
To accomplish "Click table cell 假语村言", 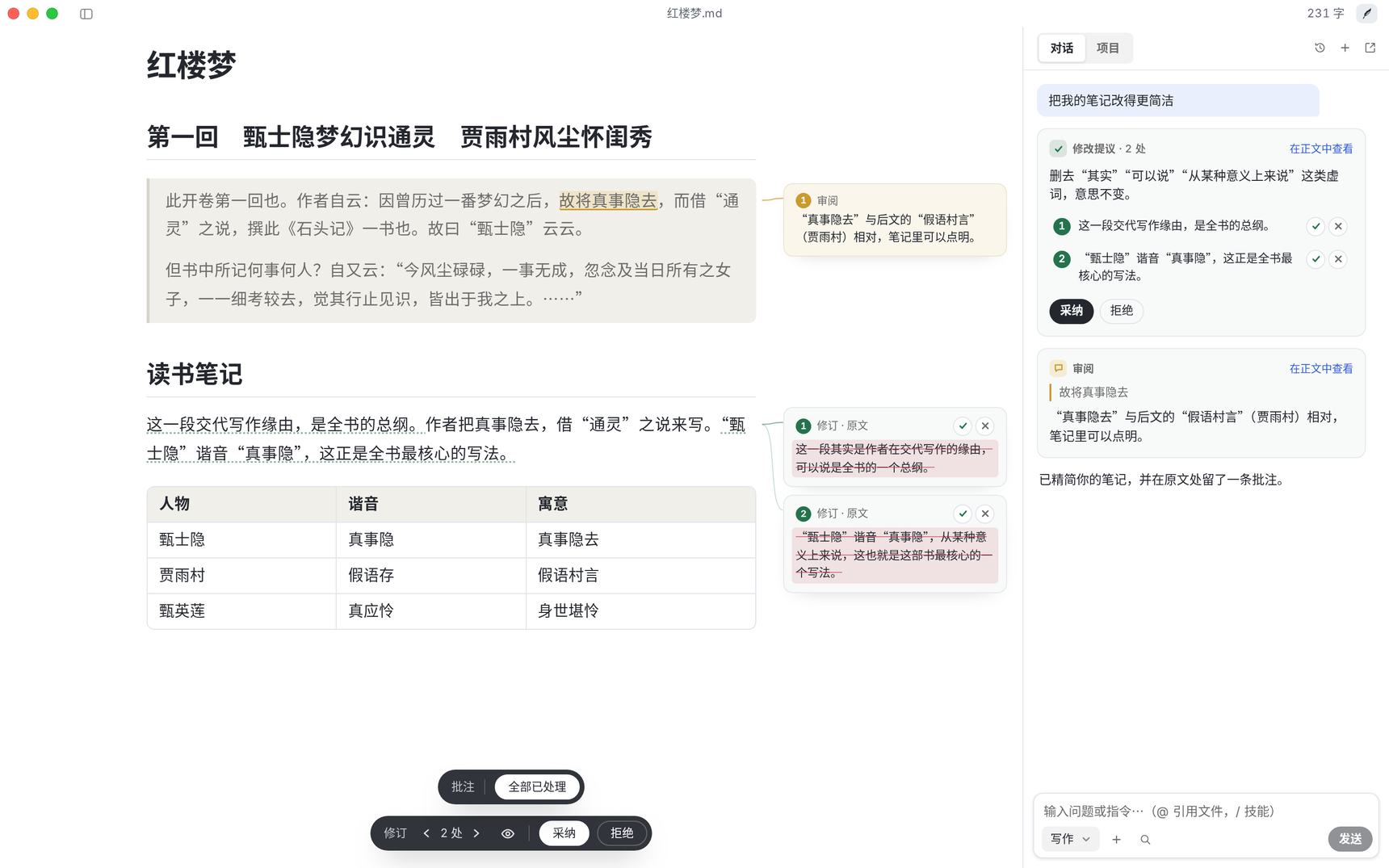I will pos(640,576).
